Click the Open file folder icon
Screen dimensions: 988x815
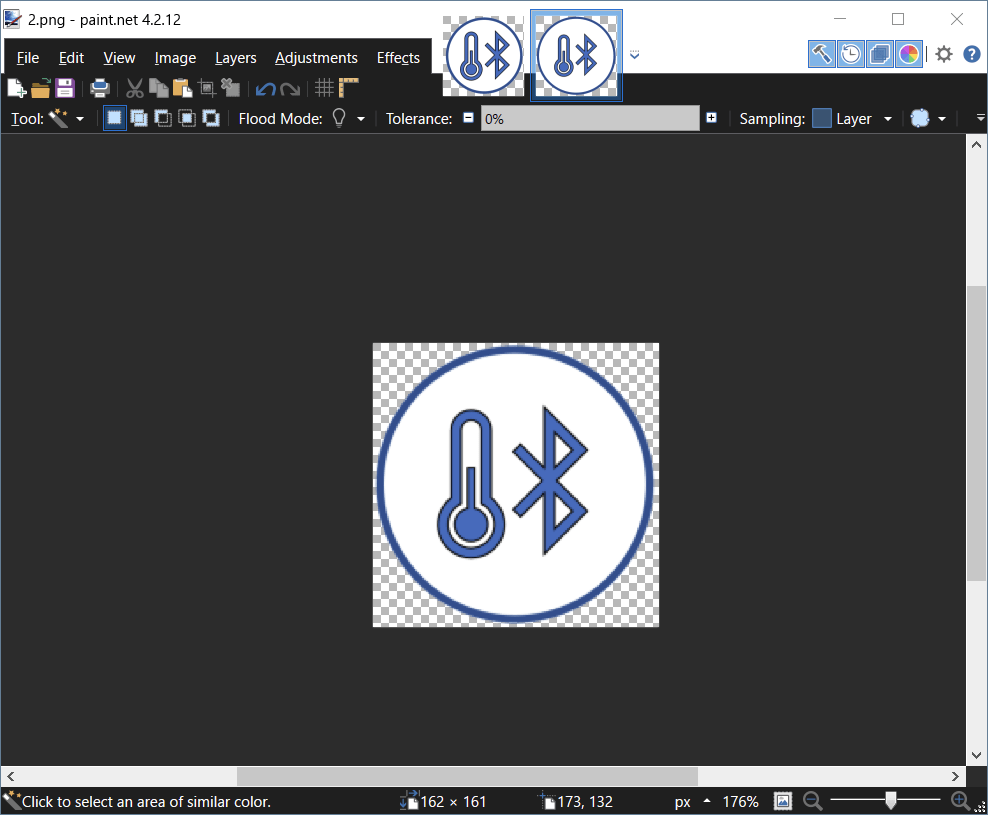point(41,88)
